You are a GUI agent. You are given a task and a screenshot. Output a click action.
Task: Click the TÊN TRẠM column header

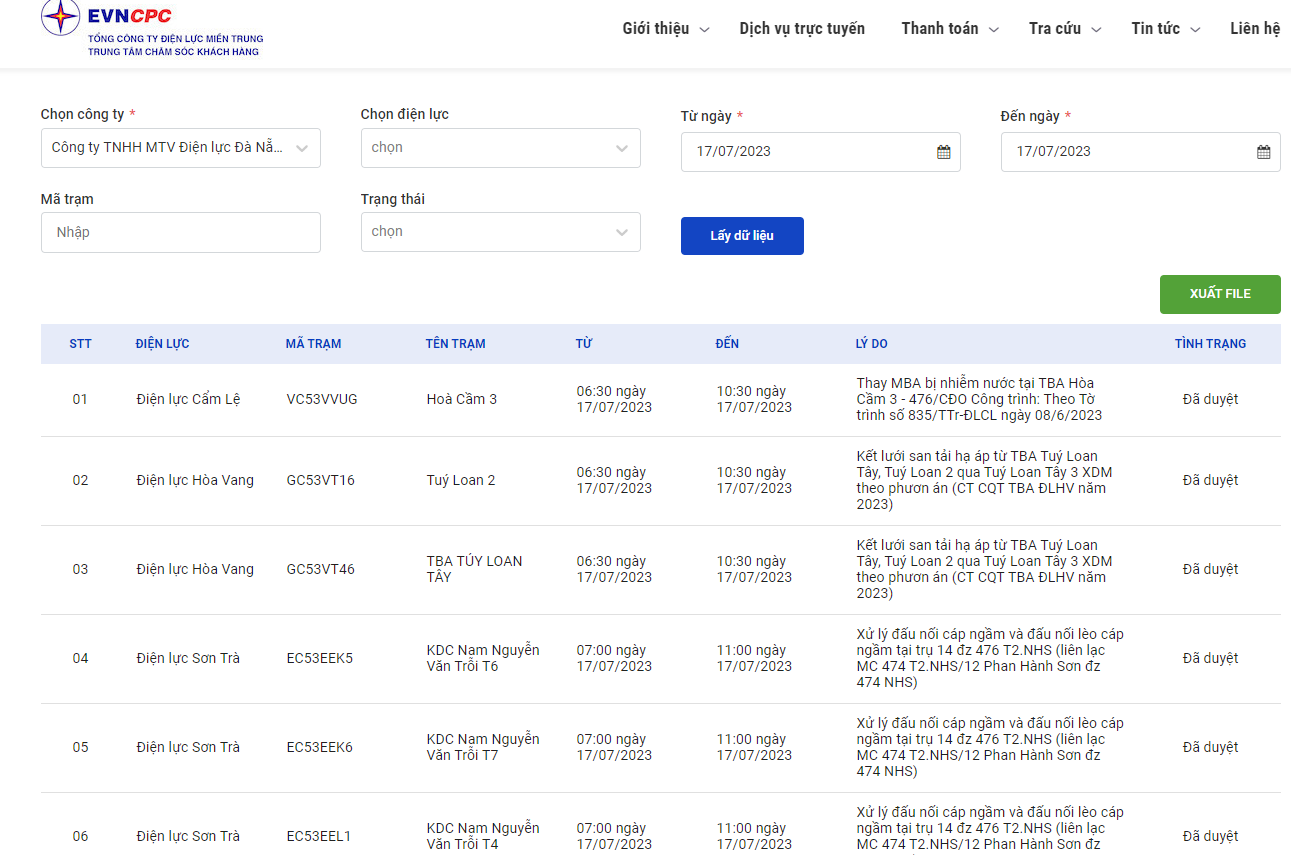tap(455, 344)
